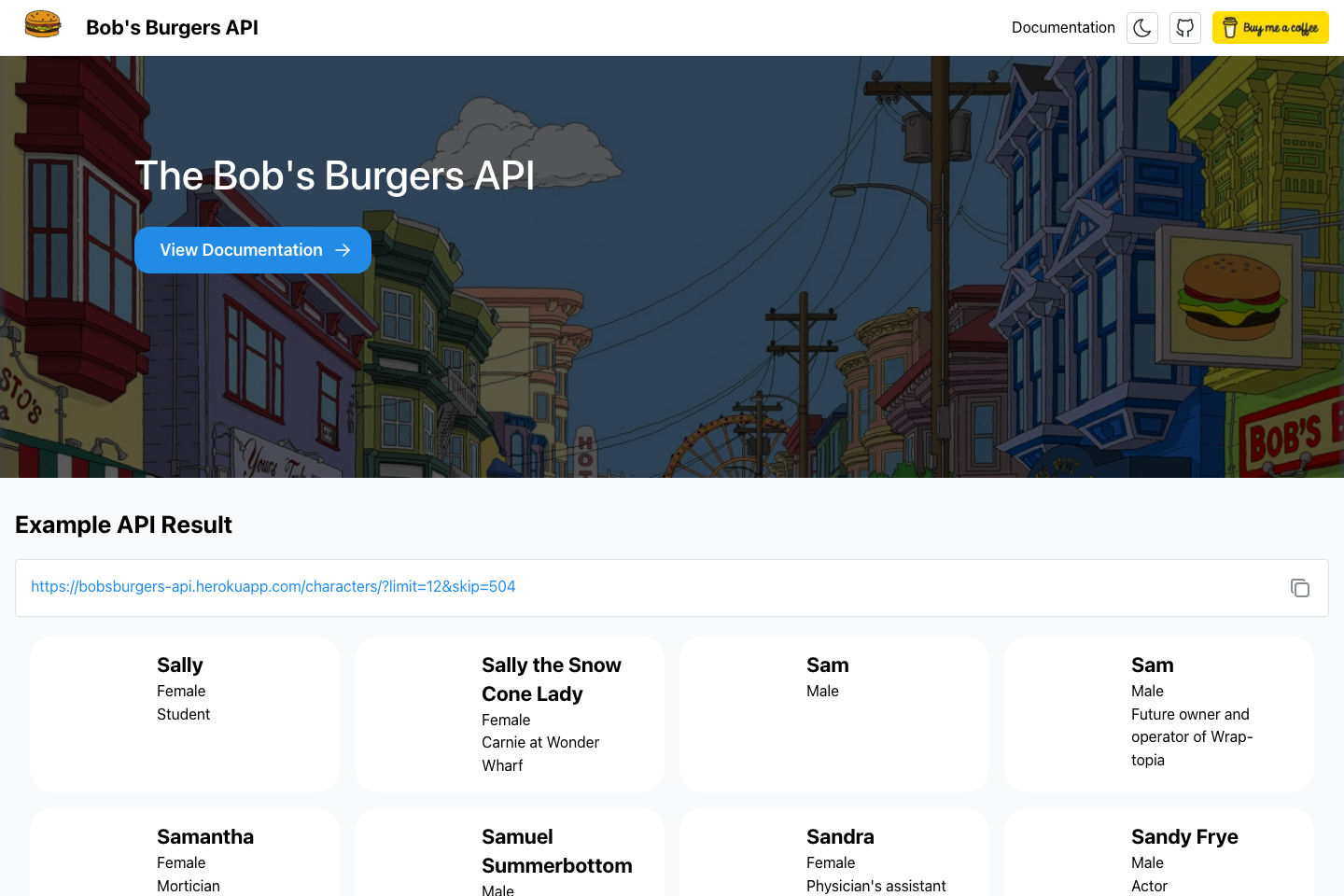Open the GitHub repository icon
1344x896 pixels.
click(x=1185, y=28)
